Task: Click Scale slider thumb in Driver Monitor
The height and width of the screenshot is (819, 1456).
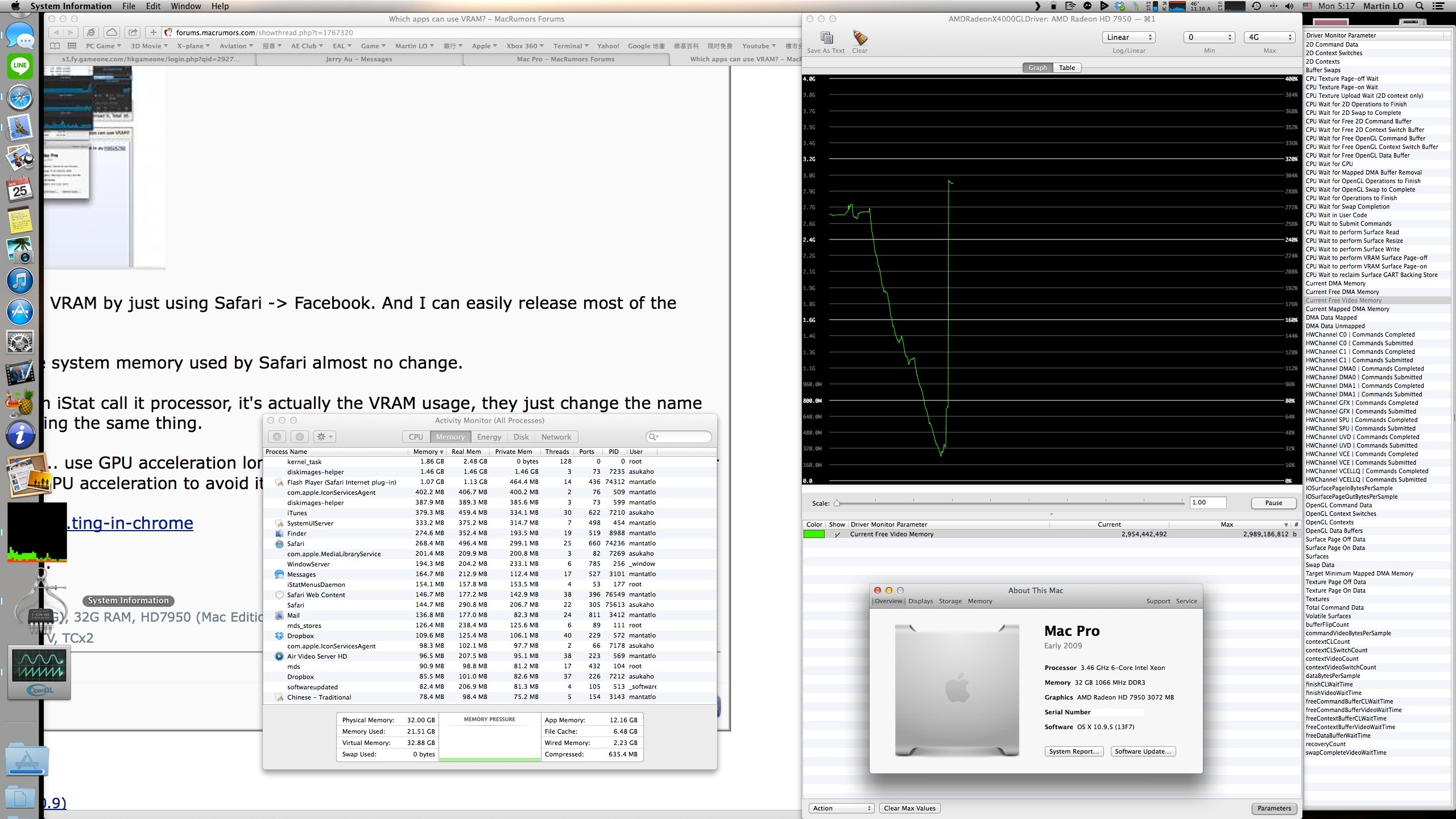Action: pos(837,503)
